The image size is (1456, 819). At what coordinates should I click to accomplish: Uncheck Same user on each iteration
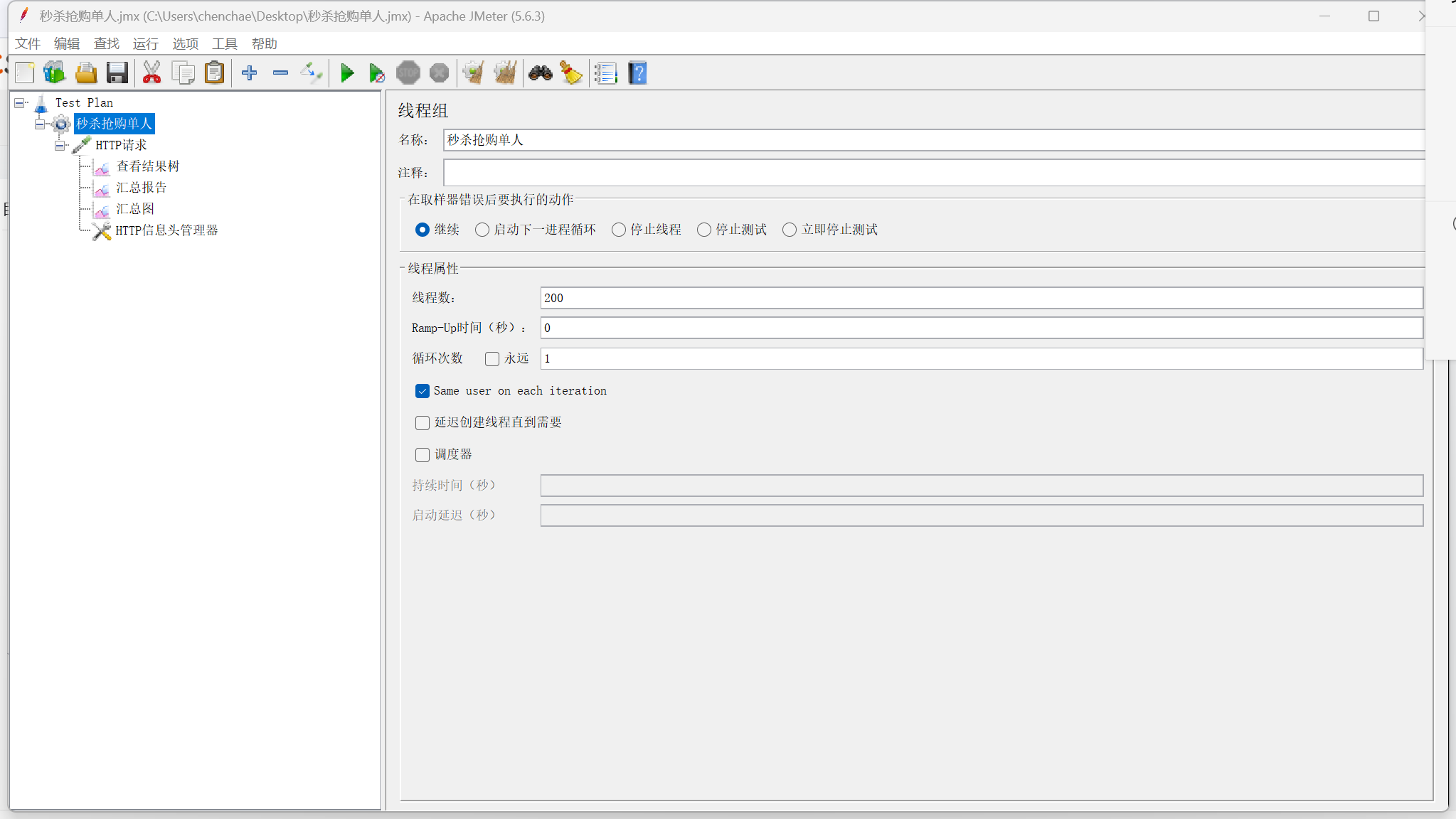pos(423,391)
